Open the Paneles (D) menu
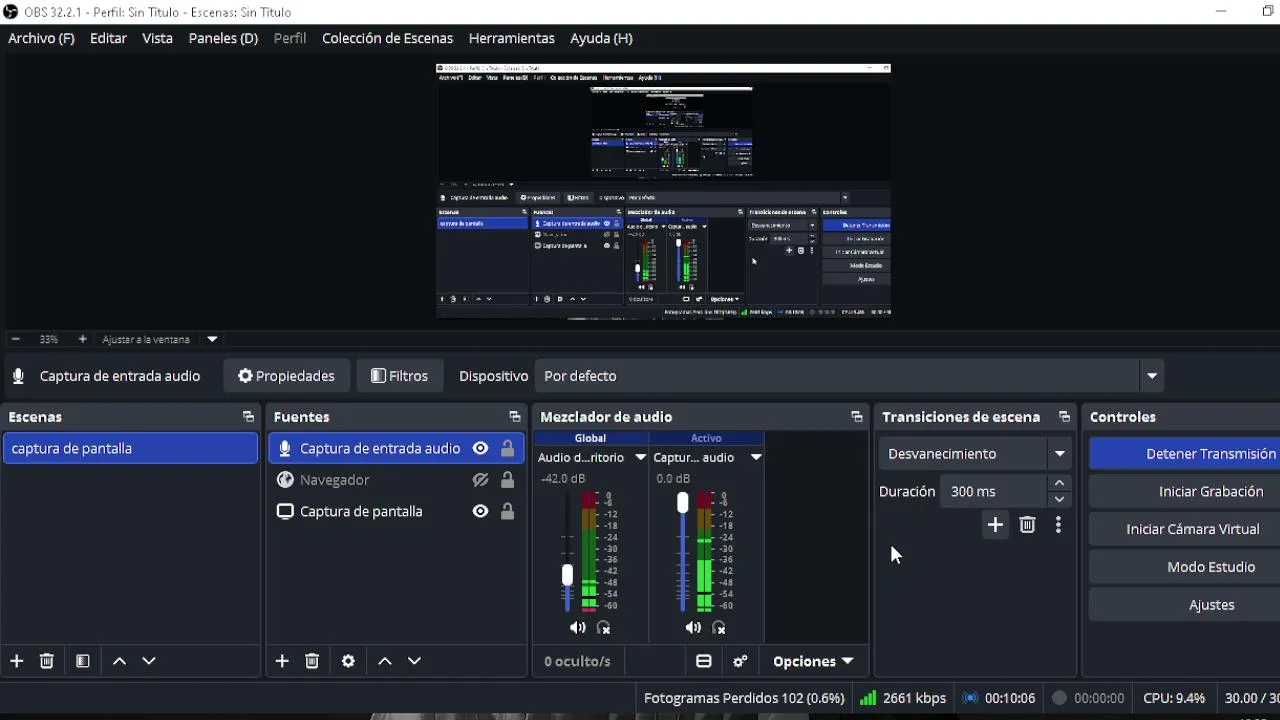The image size is (1280, 720). (x=223, y=38)
